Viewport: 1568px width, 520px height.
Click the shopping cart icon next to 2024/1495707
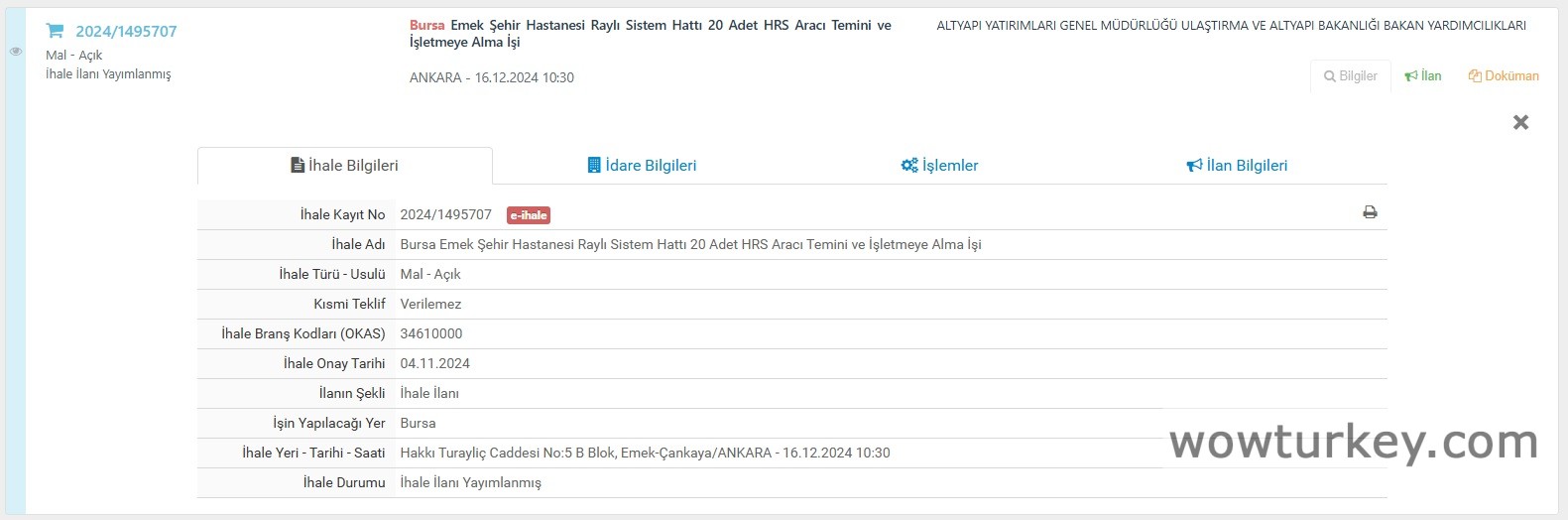(56, 31)
